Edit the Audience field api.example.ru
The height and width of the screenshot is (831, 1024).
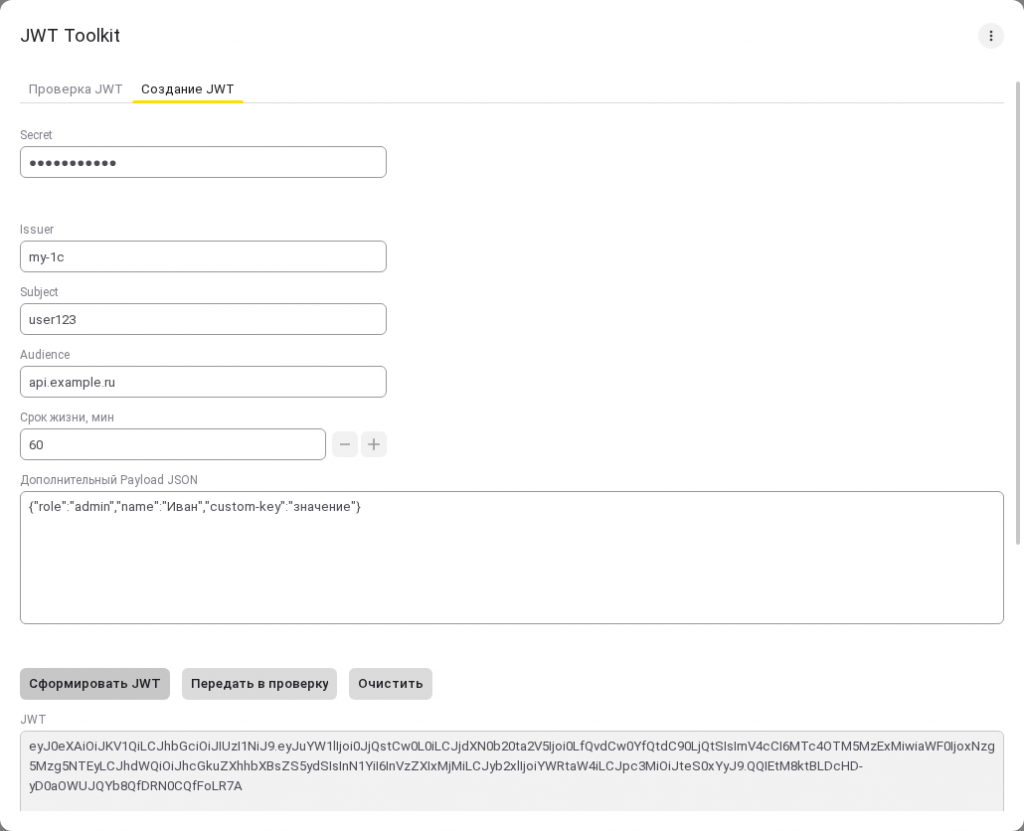click(203, 382)
